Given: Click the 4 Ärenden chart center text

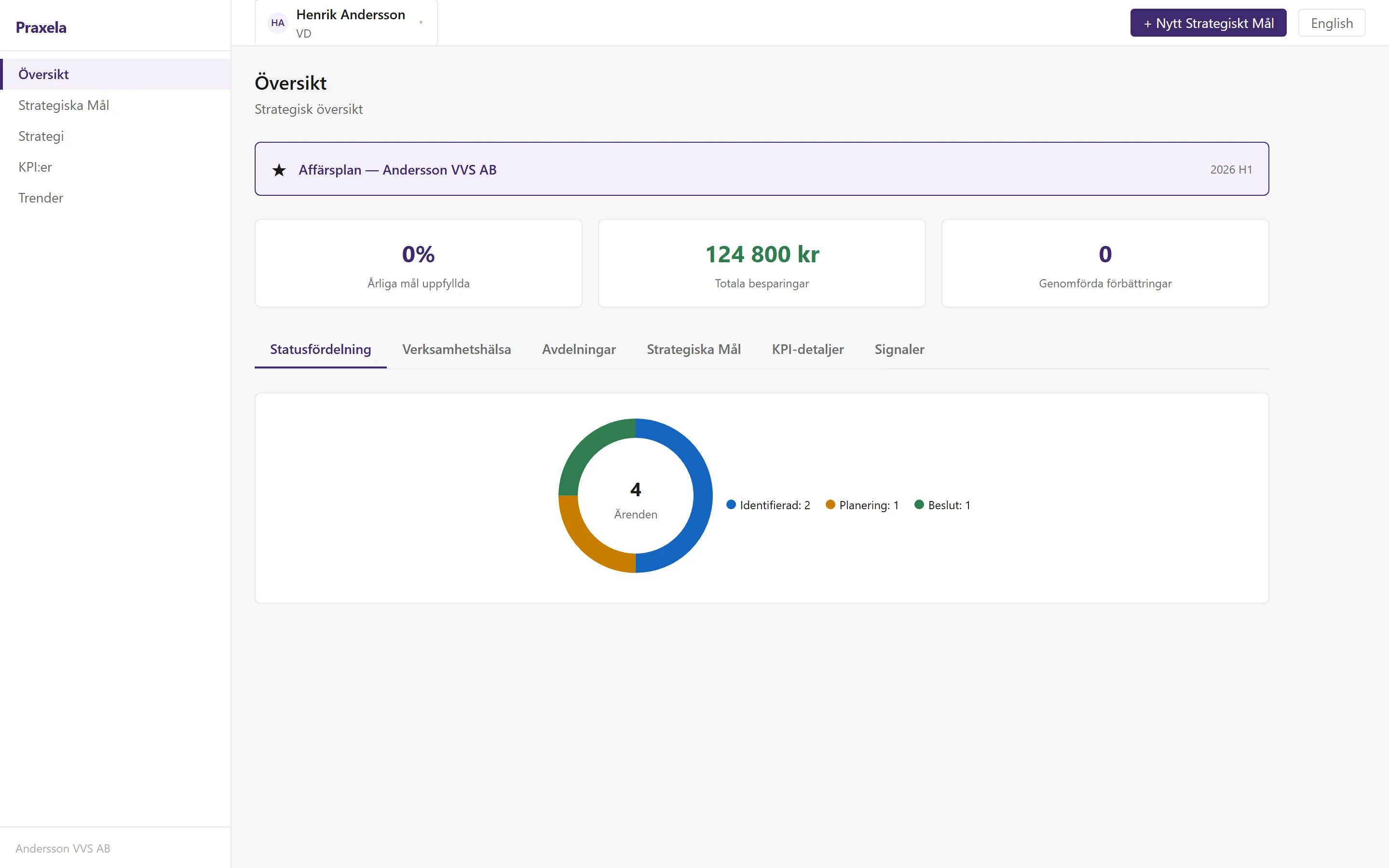Looking at the screenshot, I should [635, 501].
